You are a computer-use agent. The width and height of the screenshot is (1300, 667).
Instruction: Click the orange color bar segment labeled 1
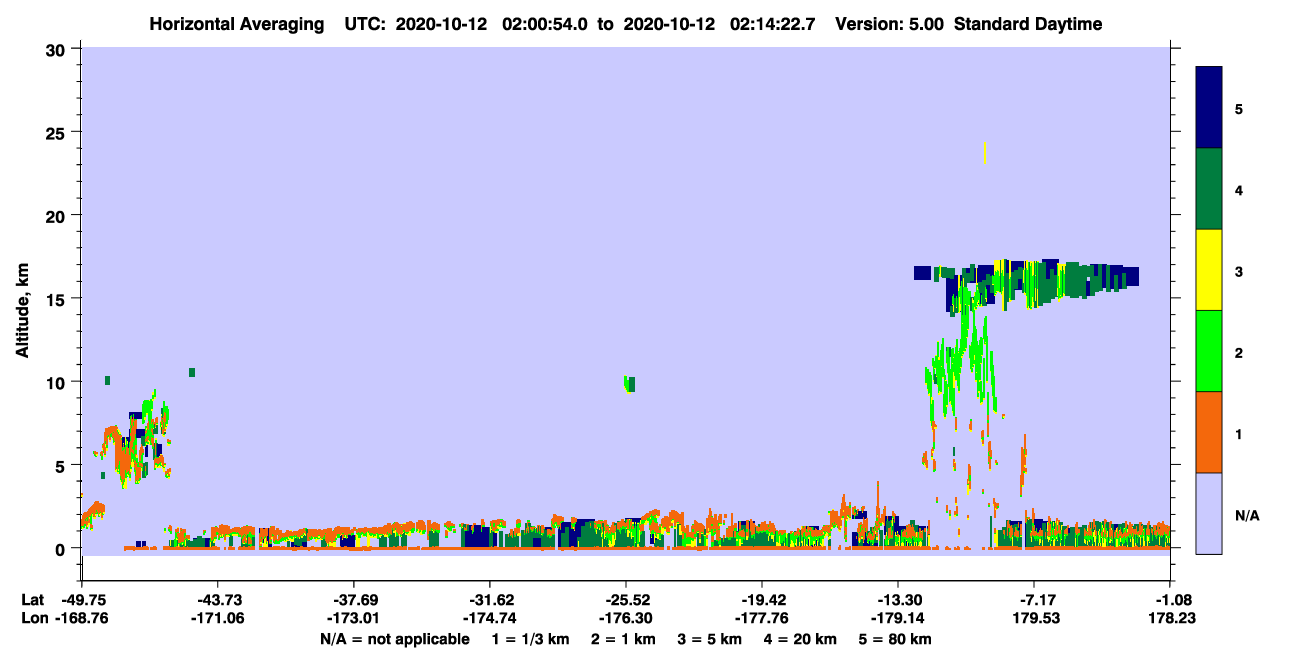tap(1209, 432)
